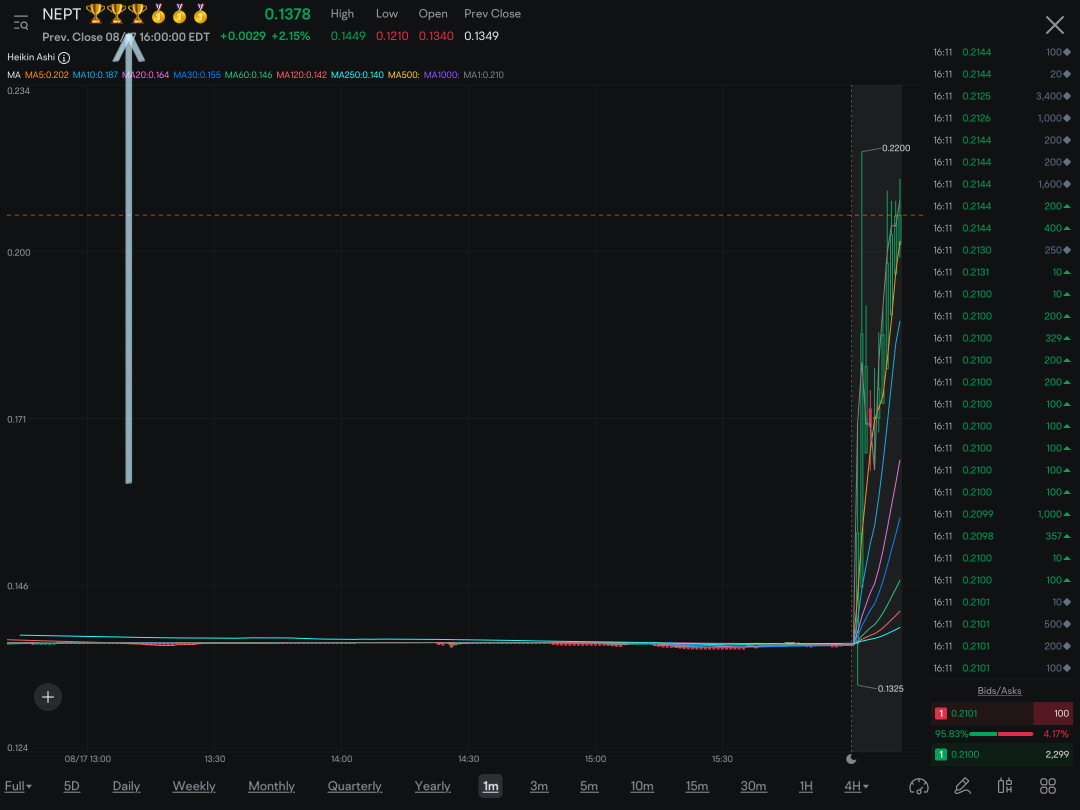Click the ask row at 0.2101

1002,714
